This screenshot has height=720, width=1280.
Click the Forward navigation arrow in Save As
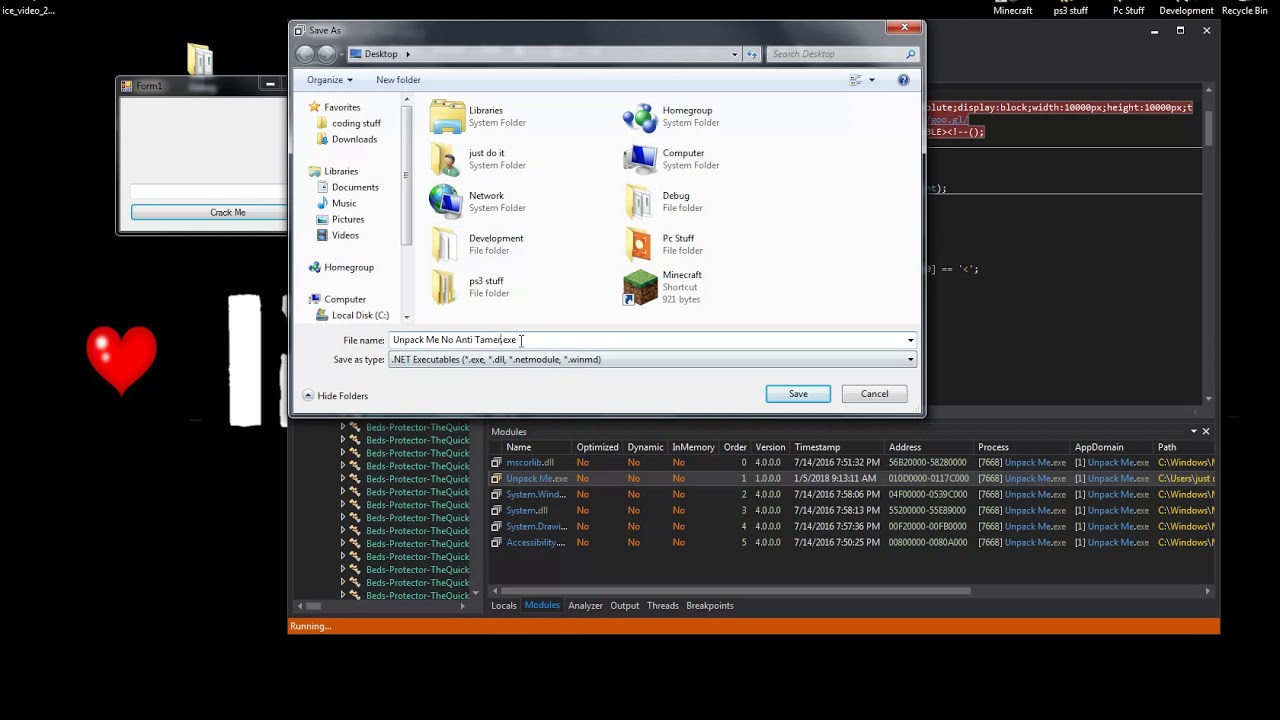pos(327,54)
